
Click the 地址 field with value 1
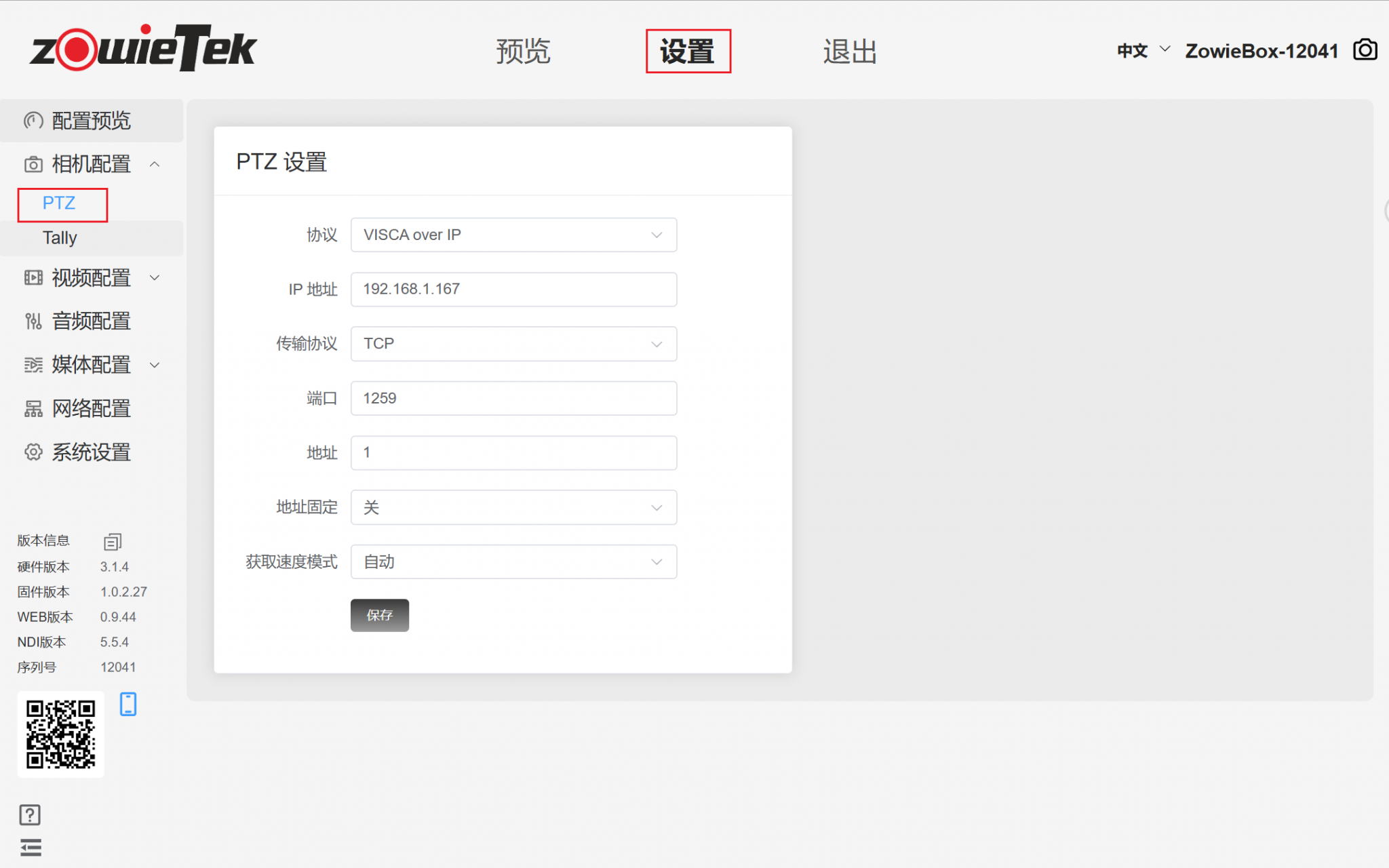point(513,453)
